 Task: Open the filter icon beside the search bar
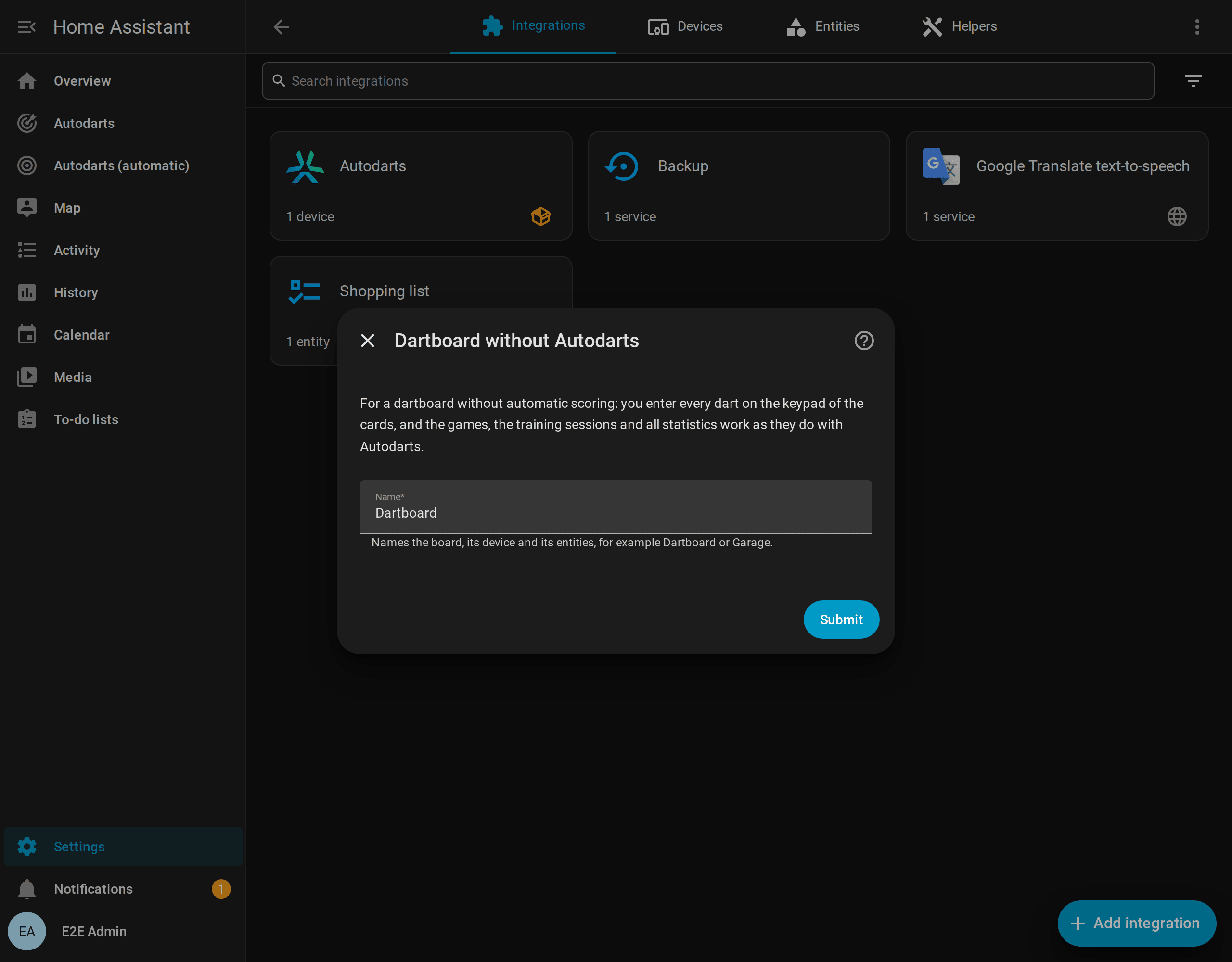tap(1193, 81)
